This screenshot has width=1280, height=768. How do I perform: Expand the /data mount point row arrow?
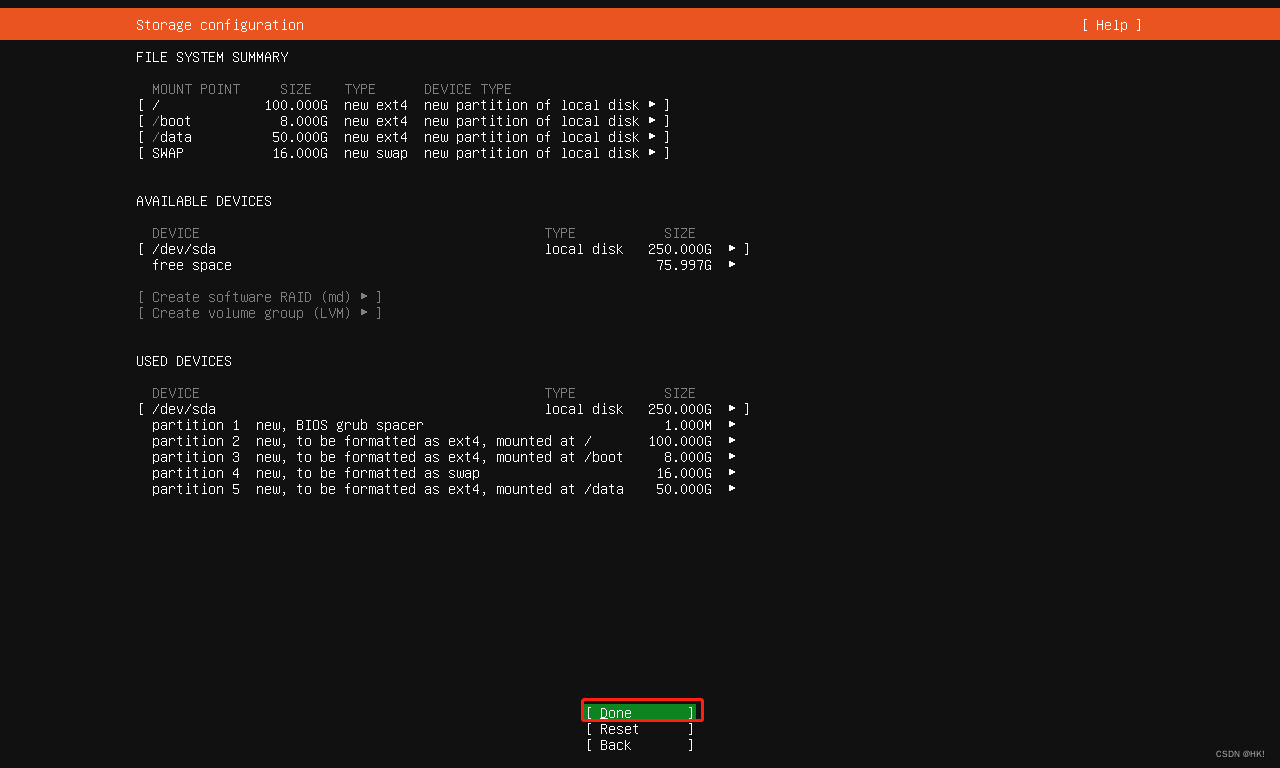[x=652, y=136]
